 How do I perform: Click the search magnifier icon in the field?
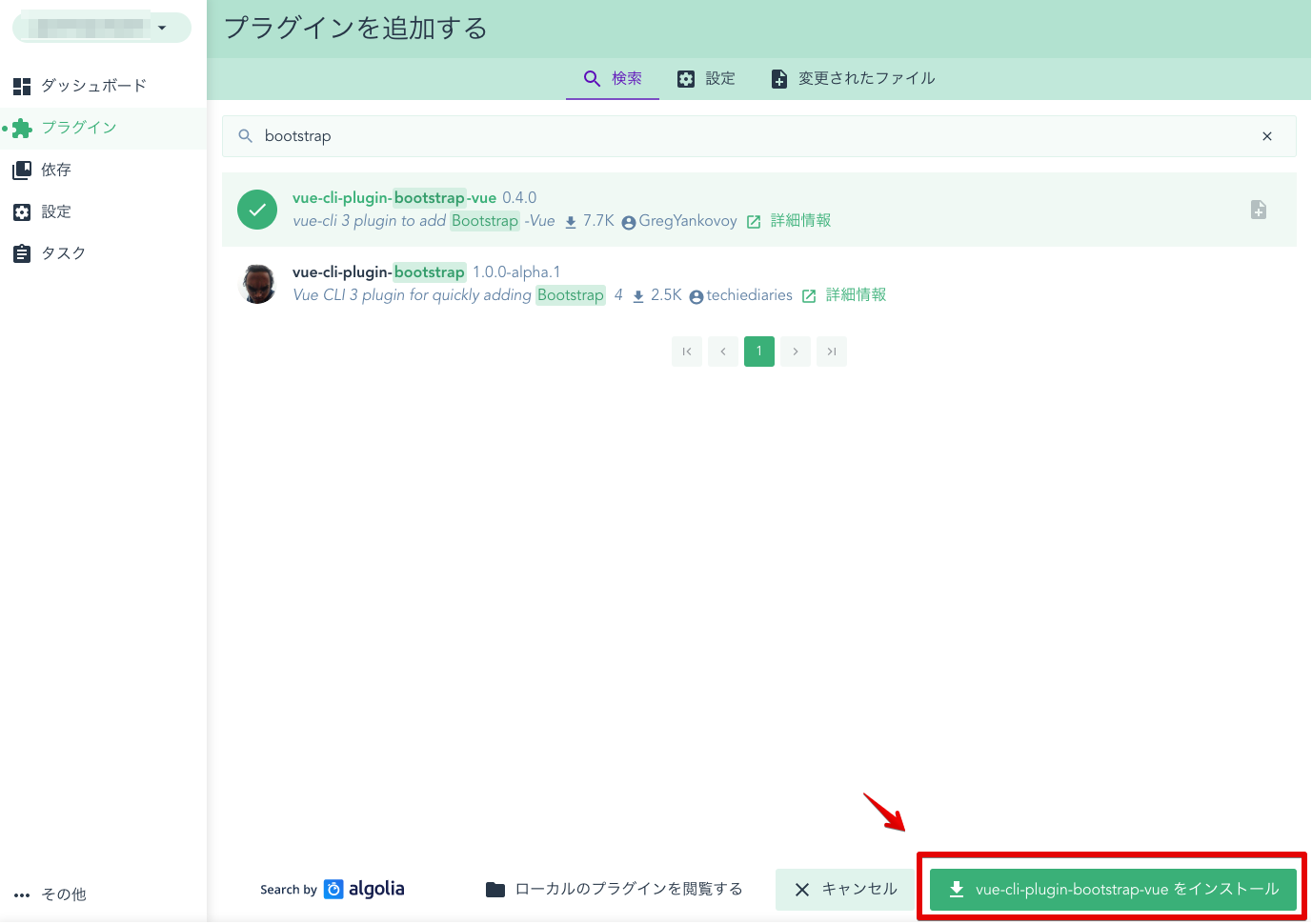point(245,136)
